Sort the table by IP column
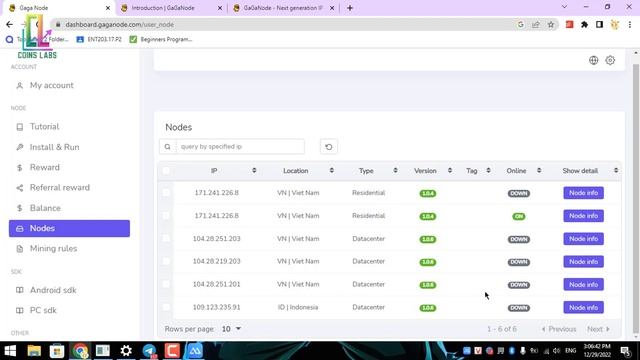Image resolution: width=640 pixels, height=360 pixels. pyautogui.click(x=254, y=171)
